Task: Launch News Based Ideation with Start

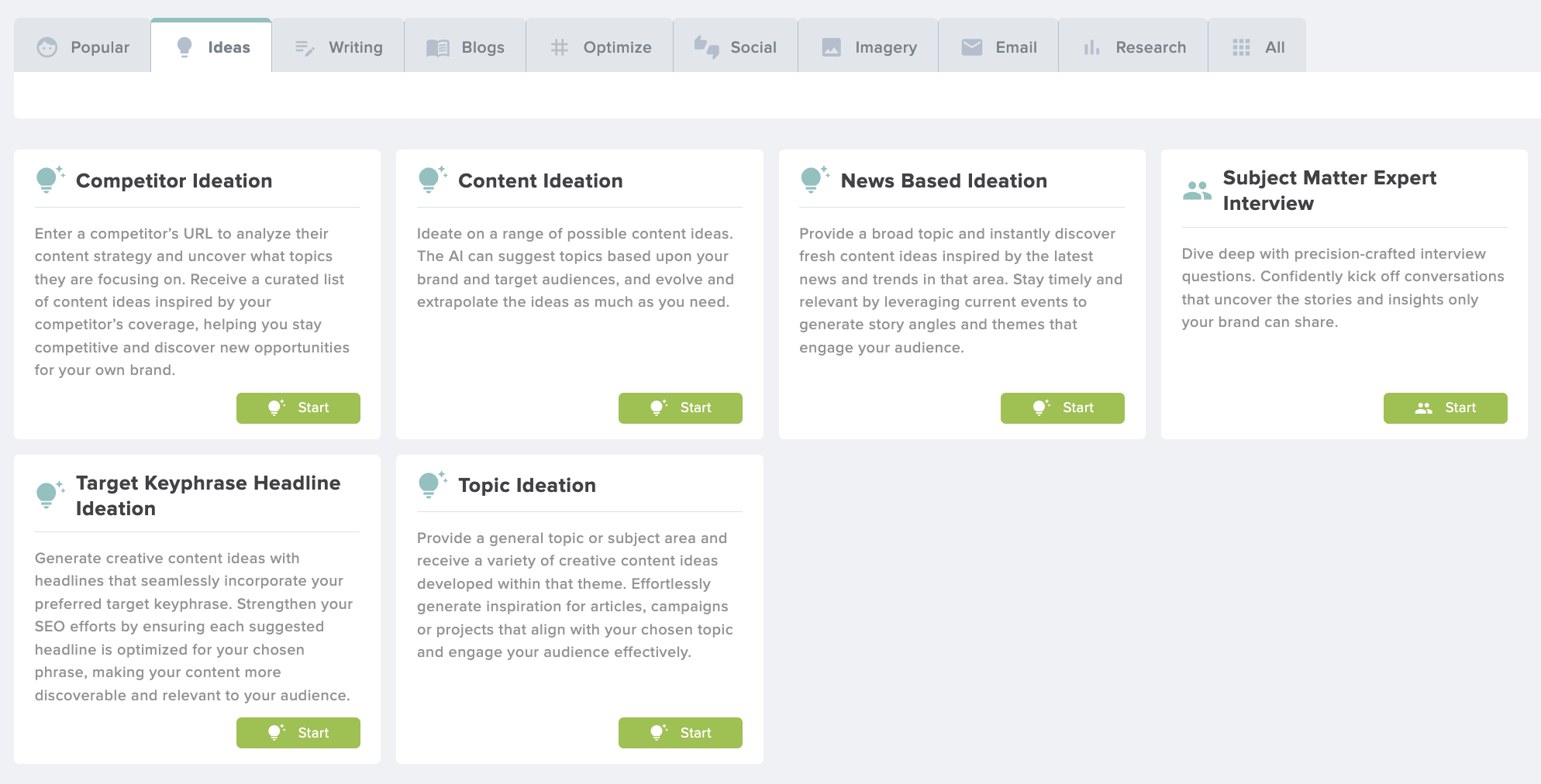Action: 1063,408
